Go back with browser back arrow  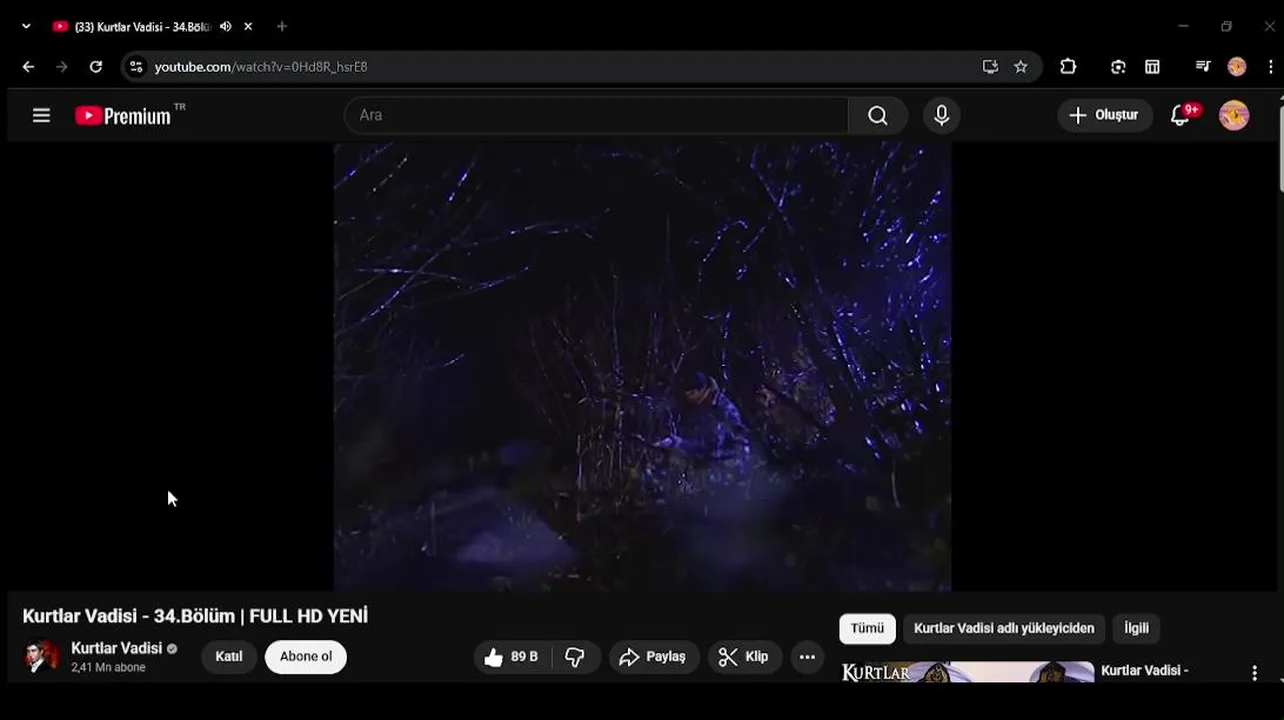28,67
